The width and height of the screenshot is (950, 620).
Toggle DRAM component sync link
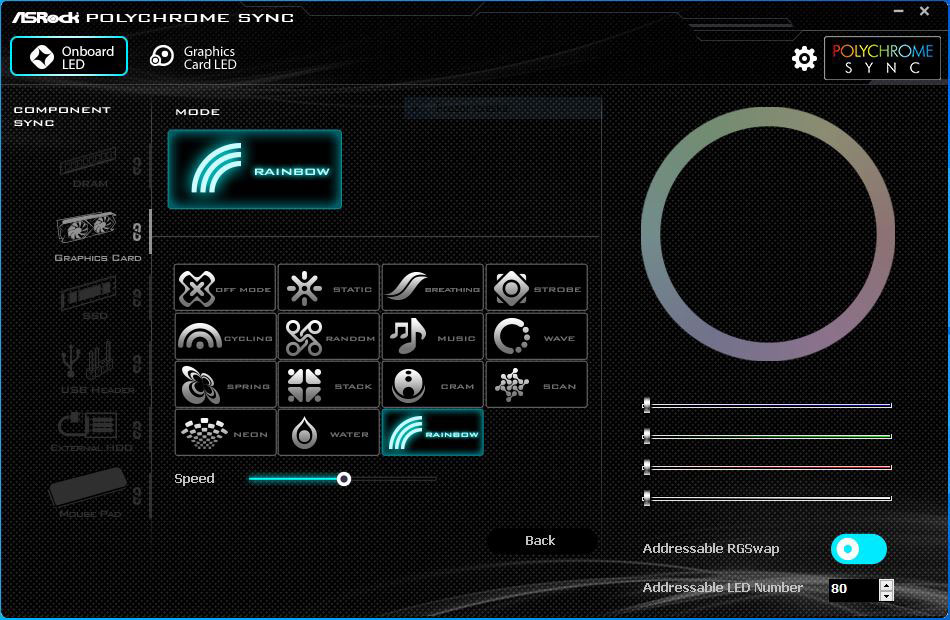pyautogui.click(x=137, y=163)
